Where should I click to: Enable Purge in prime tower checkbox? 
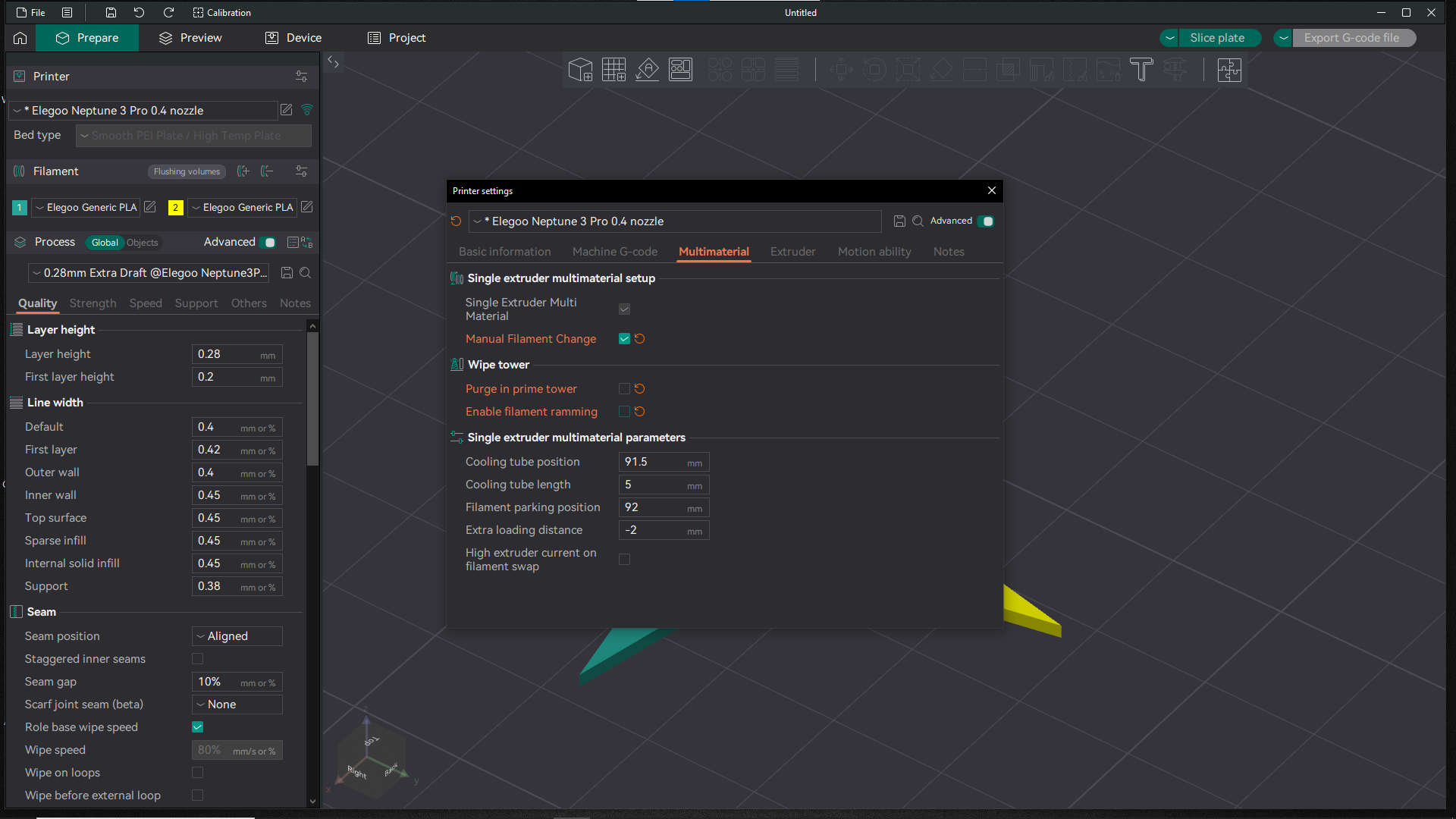click(x=624, y=389)
